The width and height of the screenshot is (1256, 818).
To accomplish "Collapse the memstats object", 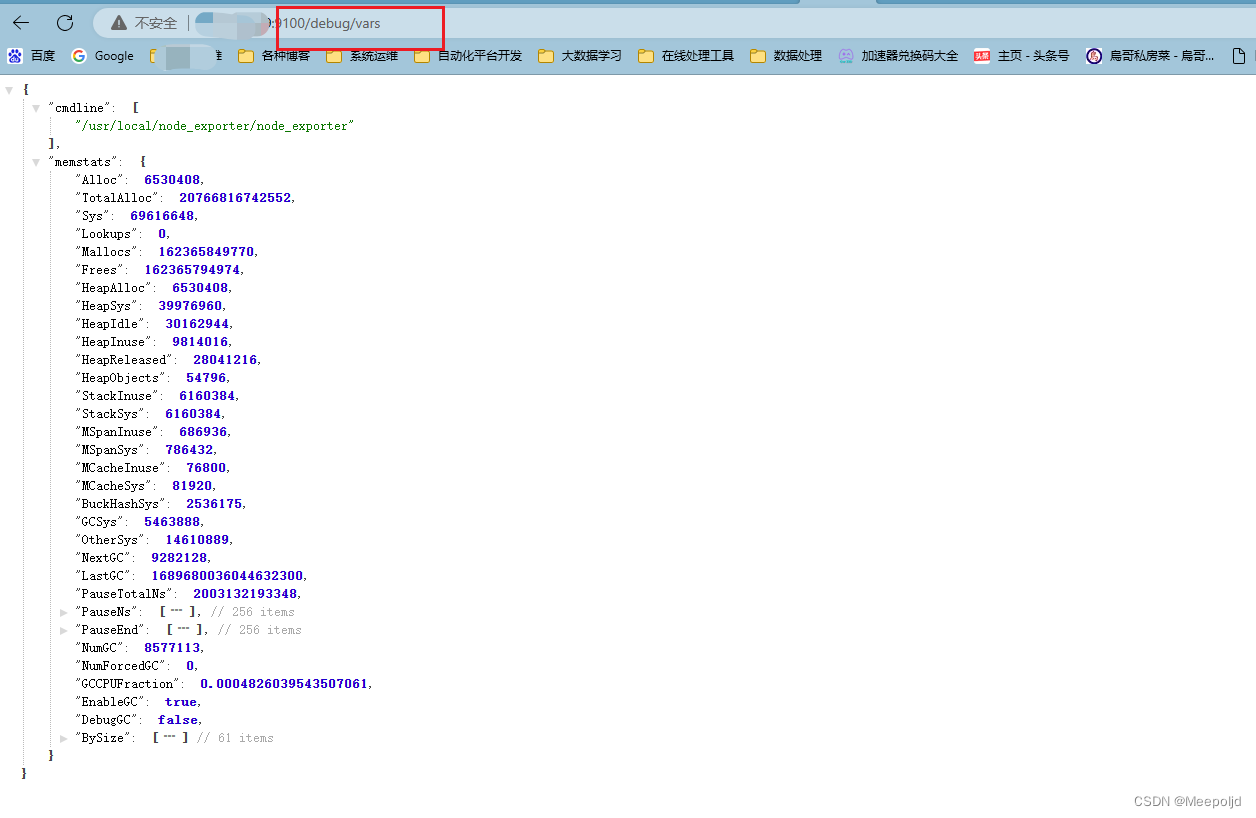I will [36, 161].
